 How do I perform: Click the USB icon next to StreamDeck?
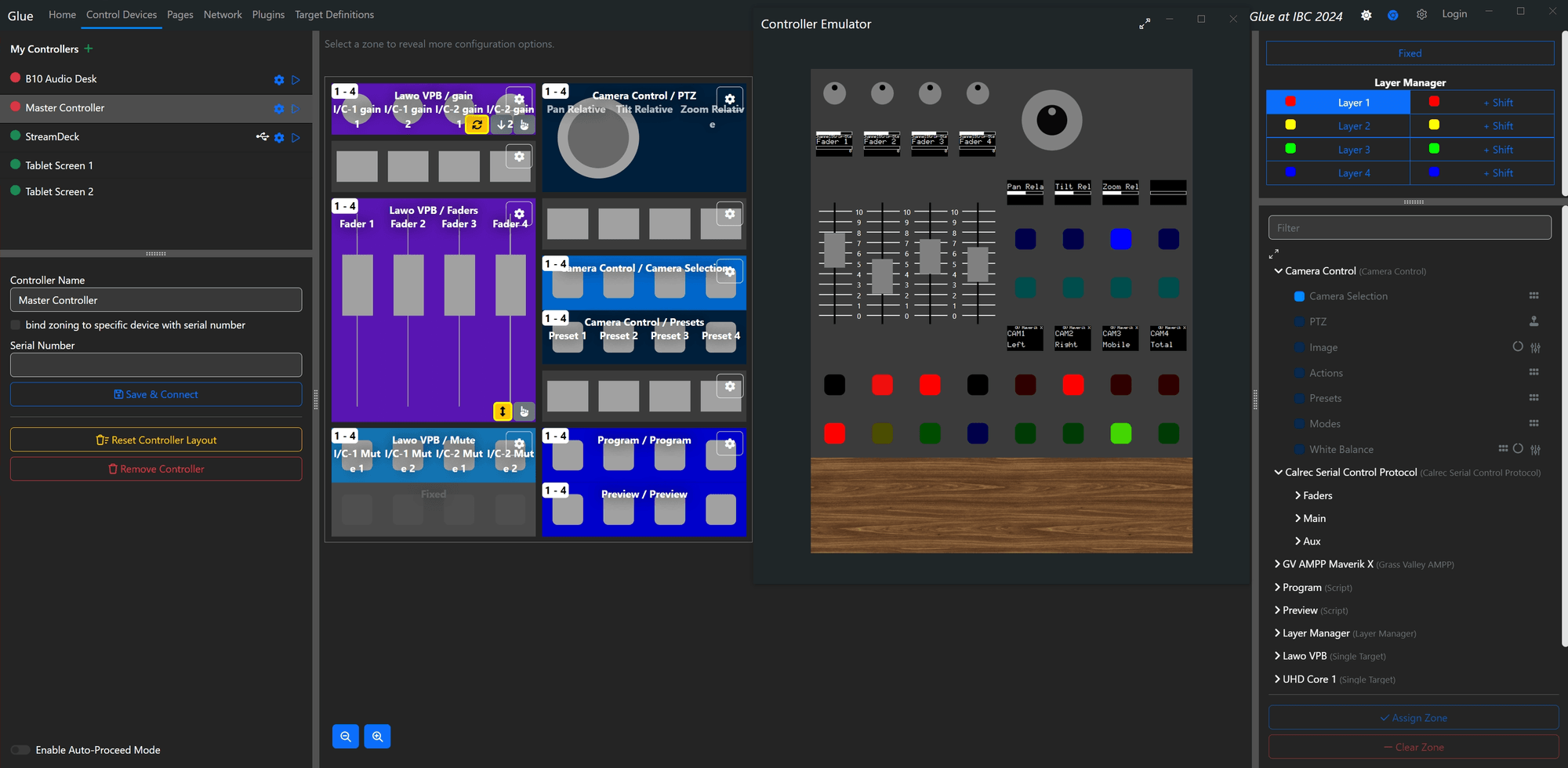tap(263, 136)
